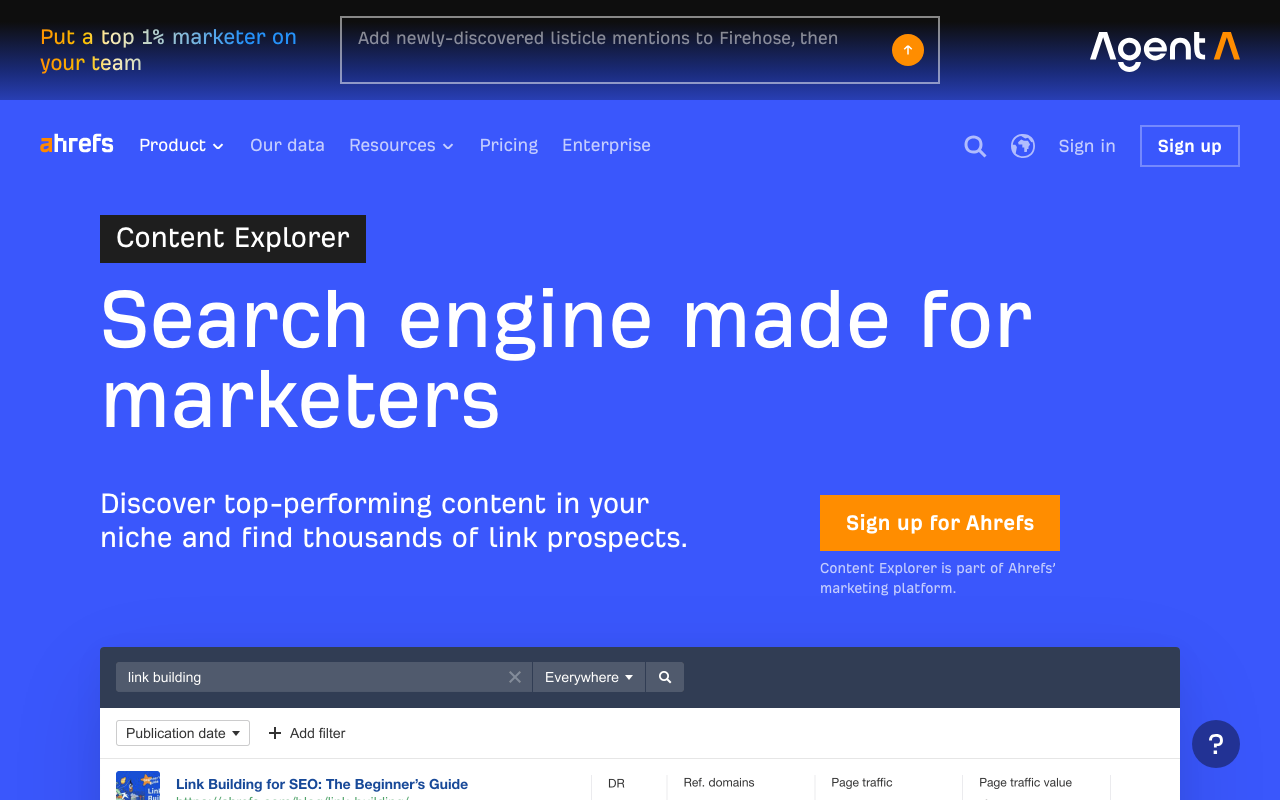Clear the link building search with X

(x=515, y=677)
